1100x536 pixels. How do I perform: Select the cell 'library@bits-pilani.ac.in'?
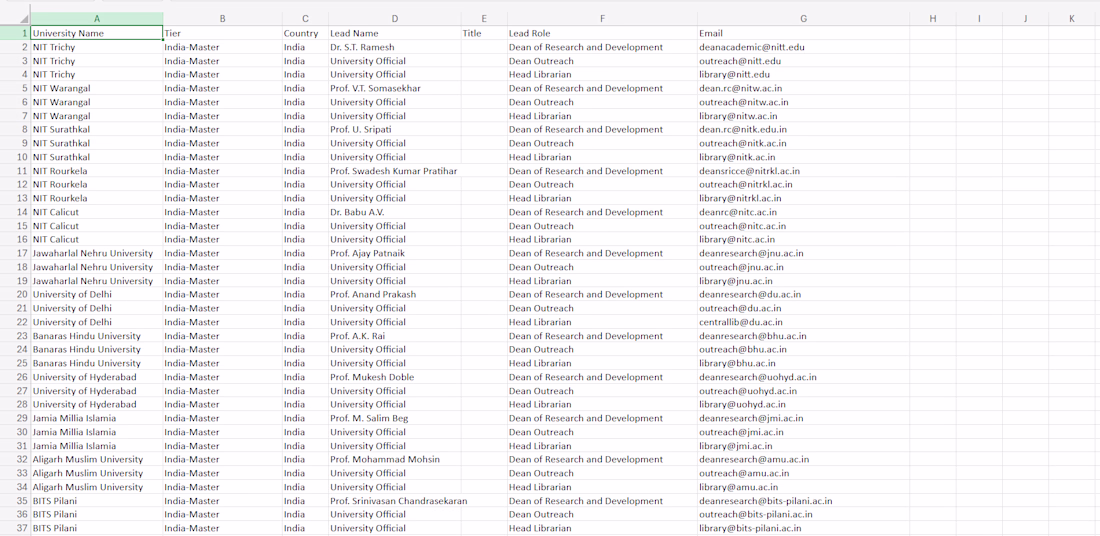click(803, 528)
